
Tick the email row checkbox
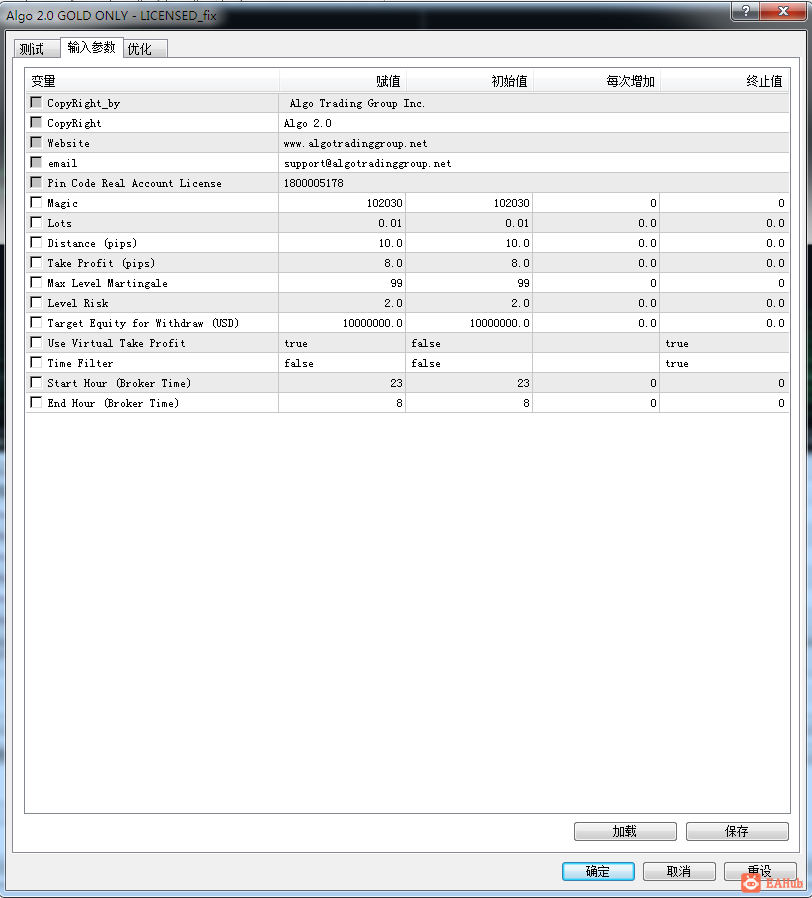pyautogui.click(x=37, y=163)
